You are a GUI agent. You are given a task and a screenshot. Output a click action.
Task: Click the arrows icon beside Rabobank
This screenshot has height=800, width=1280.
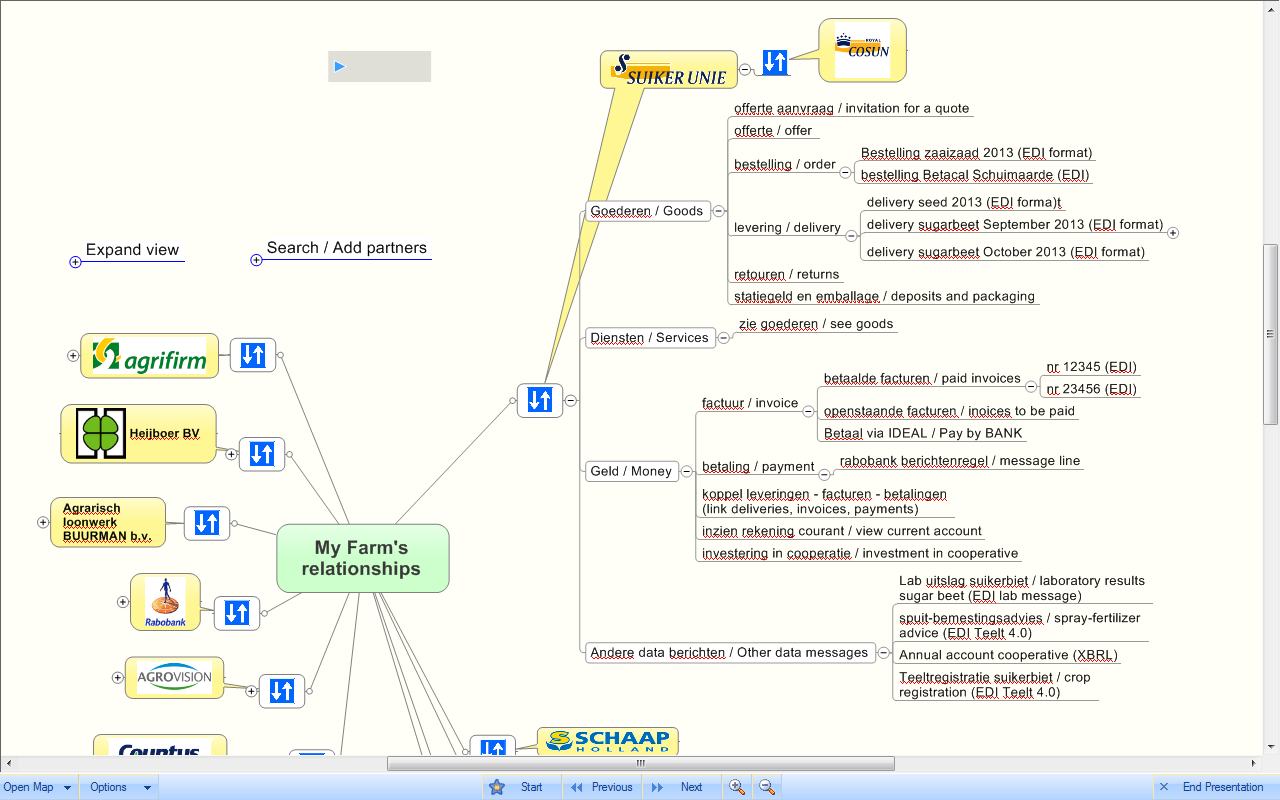pos(237,612)
